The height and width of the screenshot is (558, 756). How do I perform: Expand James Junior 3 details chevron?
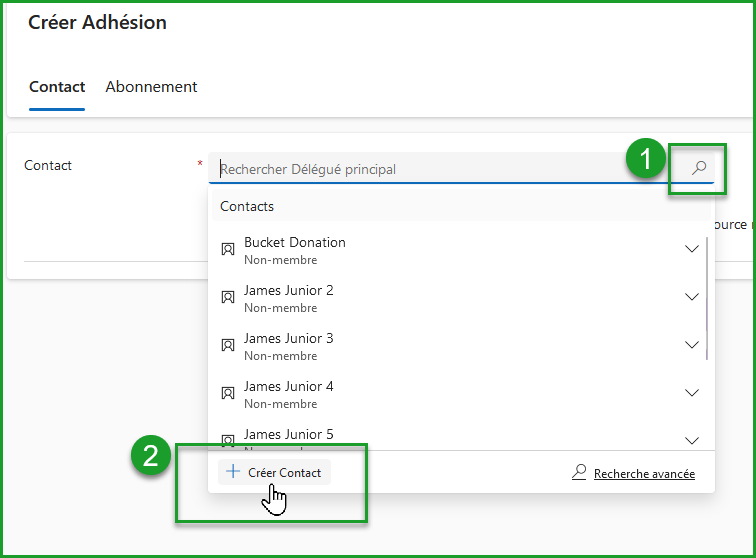[691, 345]
